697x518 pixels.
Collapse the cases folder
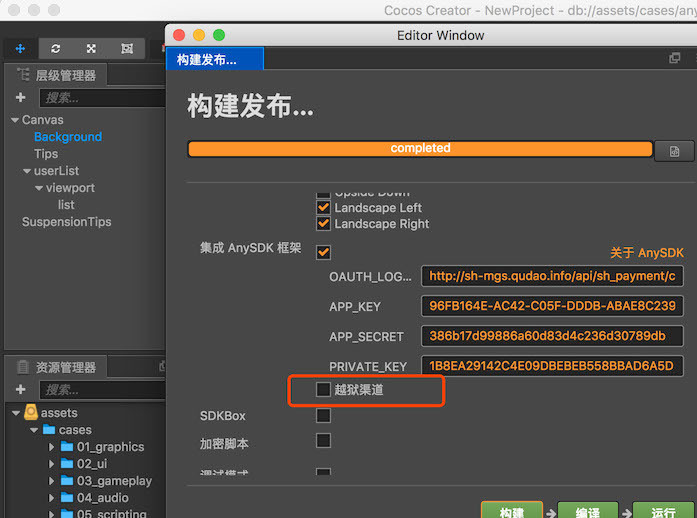click(x=34, y=430)
